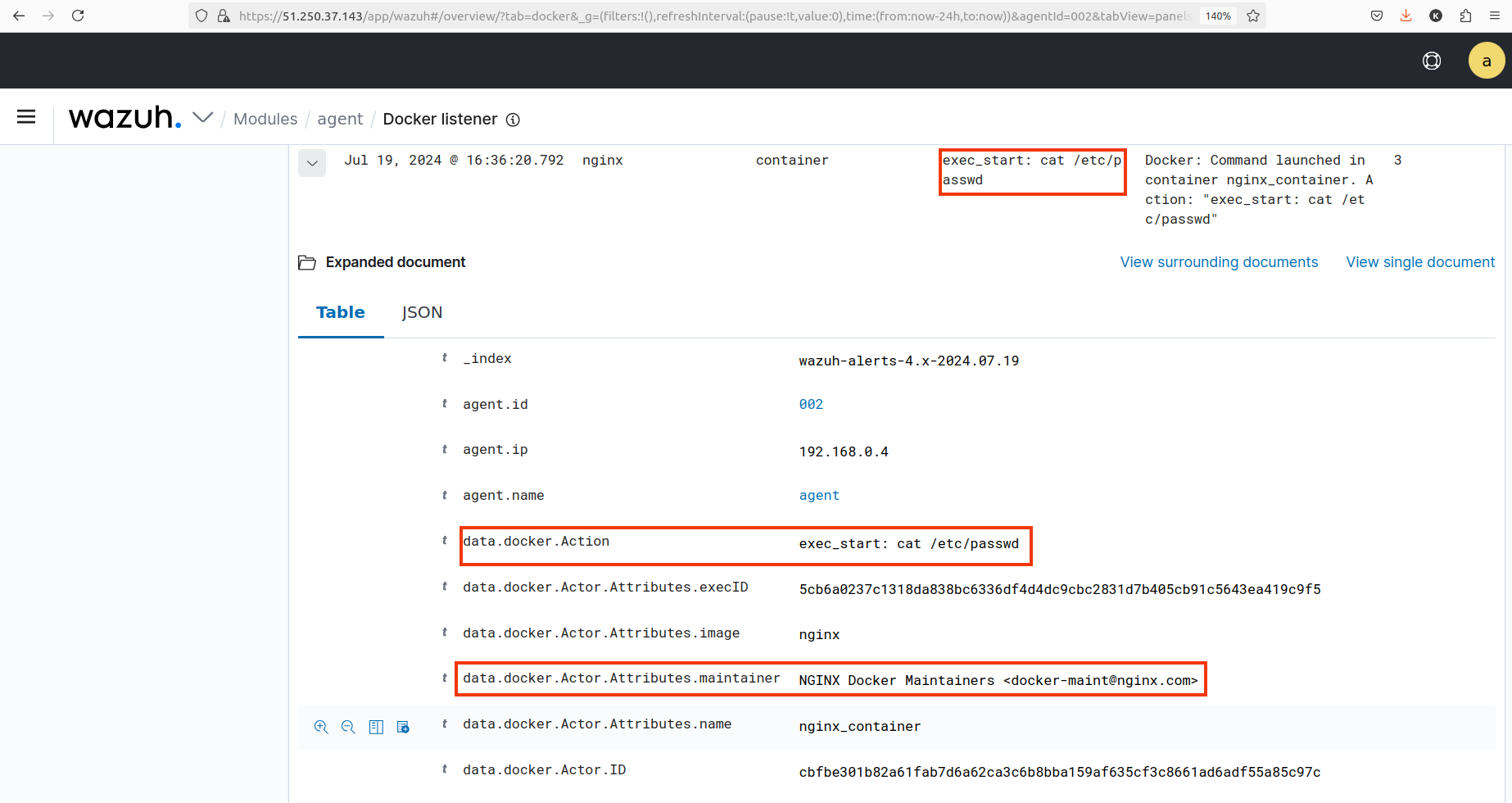Click the event timestamp Jul 19, 2024
The image size is (1512, 803).
click(x=454, y=160)
